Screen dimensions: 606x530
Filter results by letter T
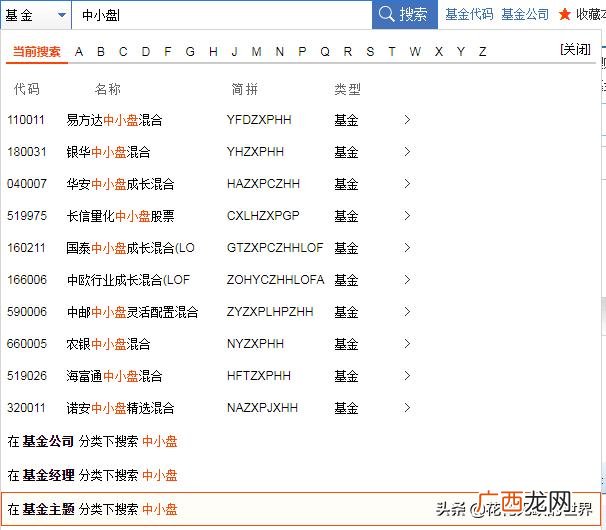392,51
